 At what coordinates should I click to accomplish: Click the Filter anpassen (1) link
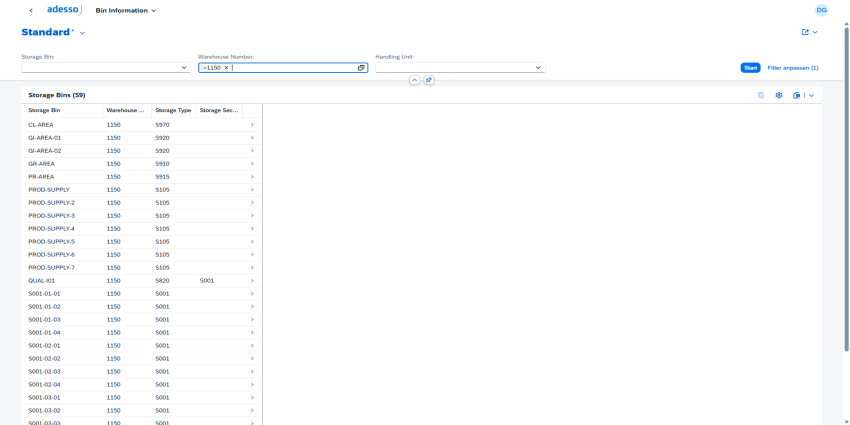coord(792,68)
